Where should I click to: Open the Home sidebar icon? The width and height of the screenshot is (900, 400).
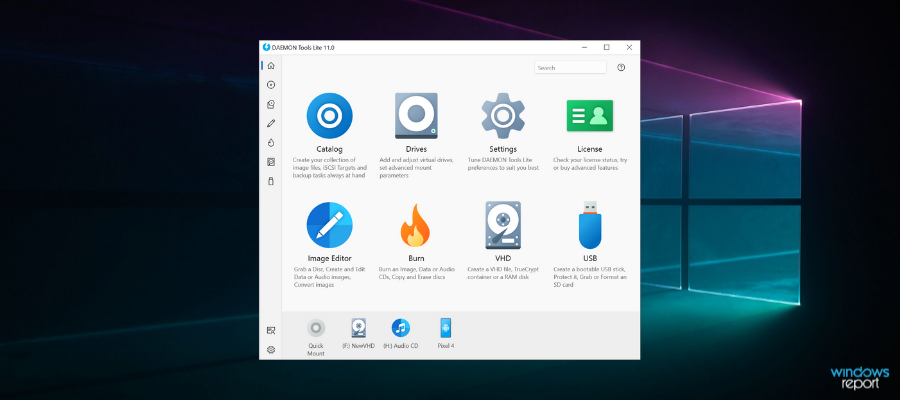(271, 66)
